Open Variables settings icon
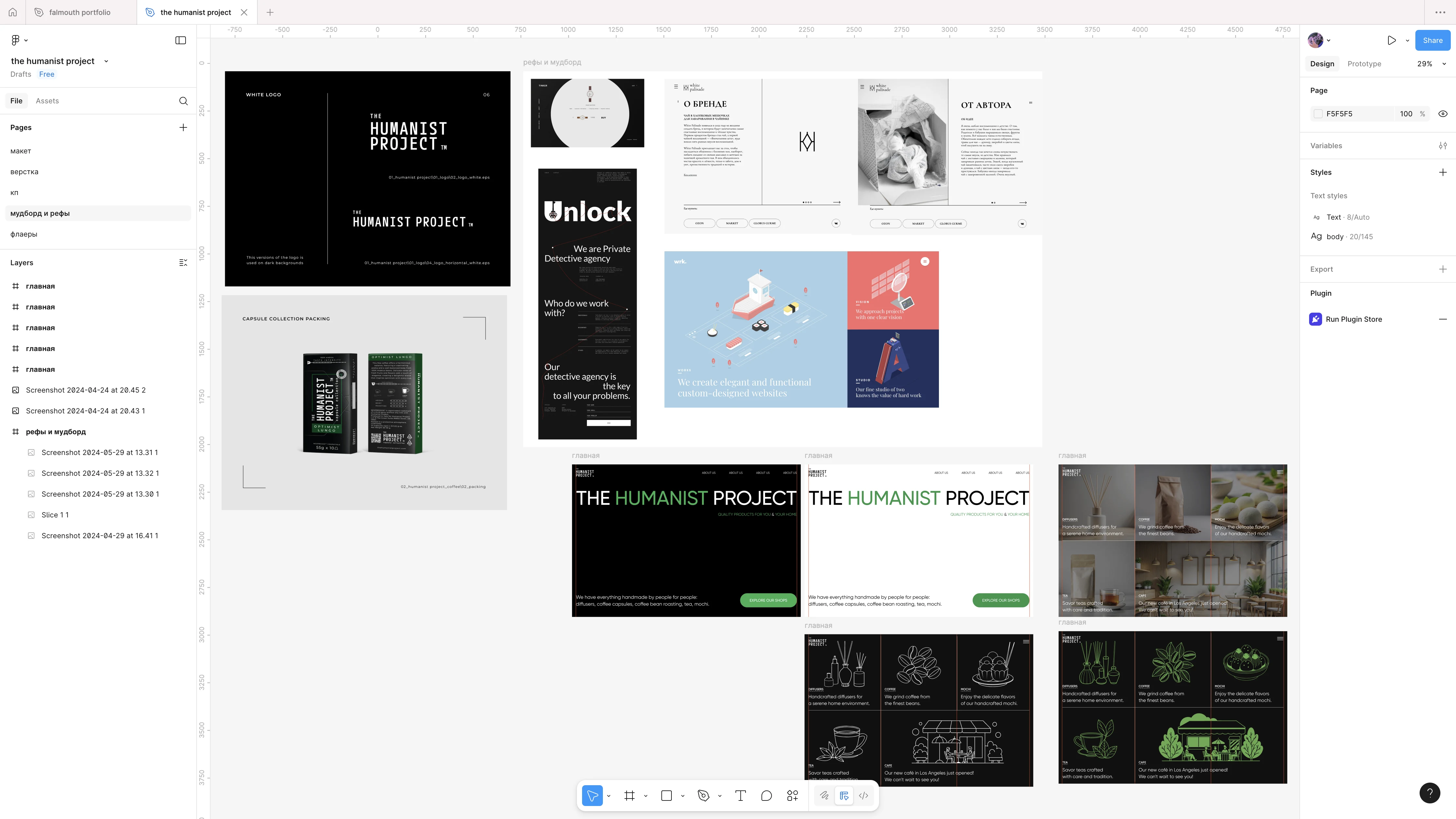The height and width of the screenshot is (819, 1456). (1442, 146)
